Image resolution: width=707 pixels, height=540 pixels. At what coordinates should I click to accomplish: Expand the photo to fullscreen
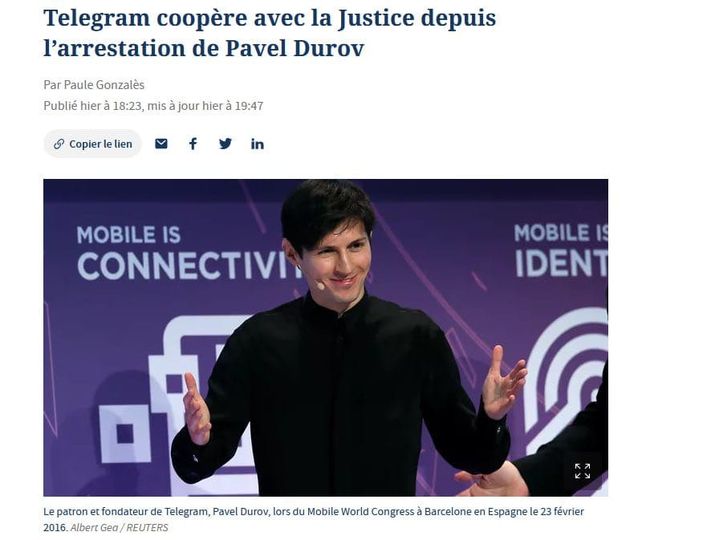pyautogui.click(x=583, y=471)
